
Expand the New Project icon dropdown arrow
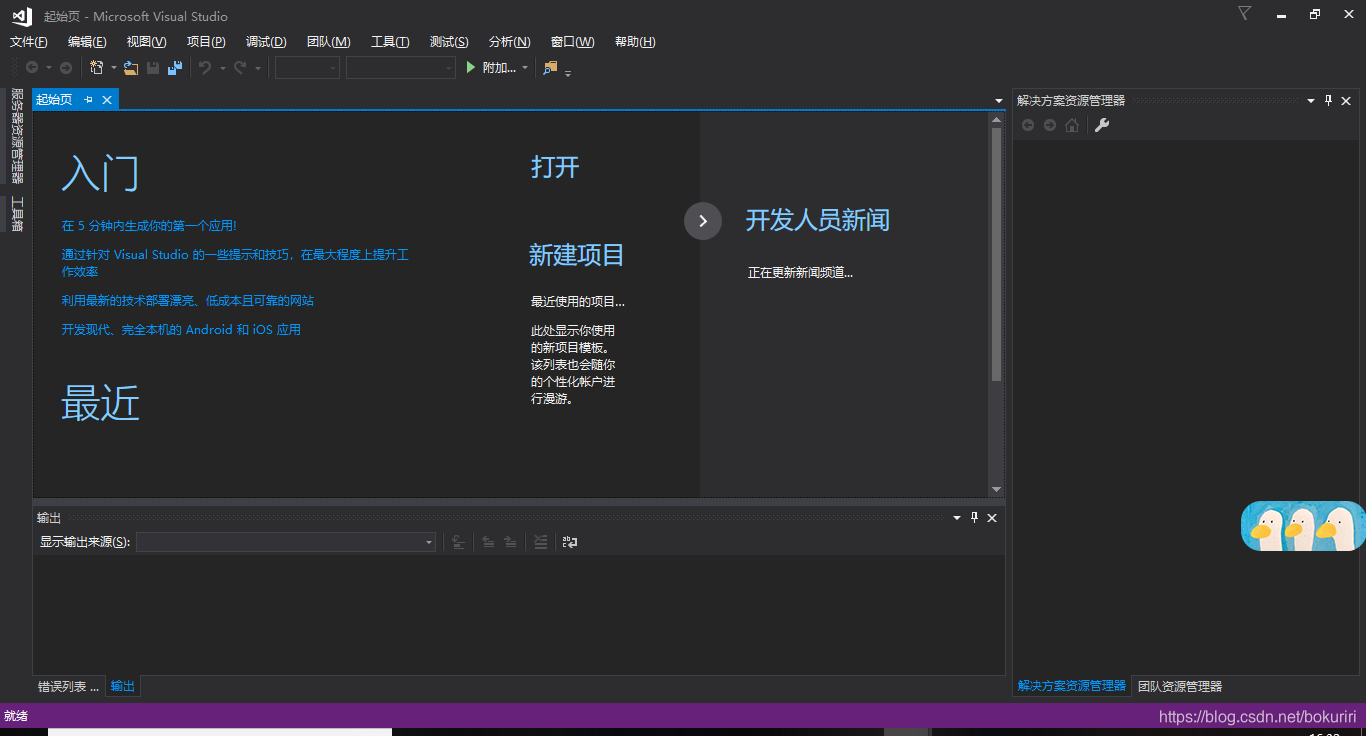tap(114, 68)
